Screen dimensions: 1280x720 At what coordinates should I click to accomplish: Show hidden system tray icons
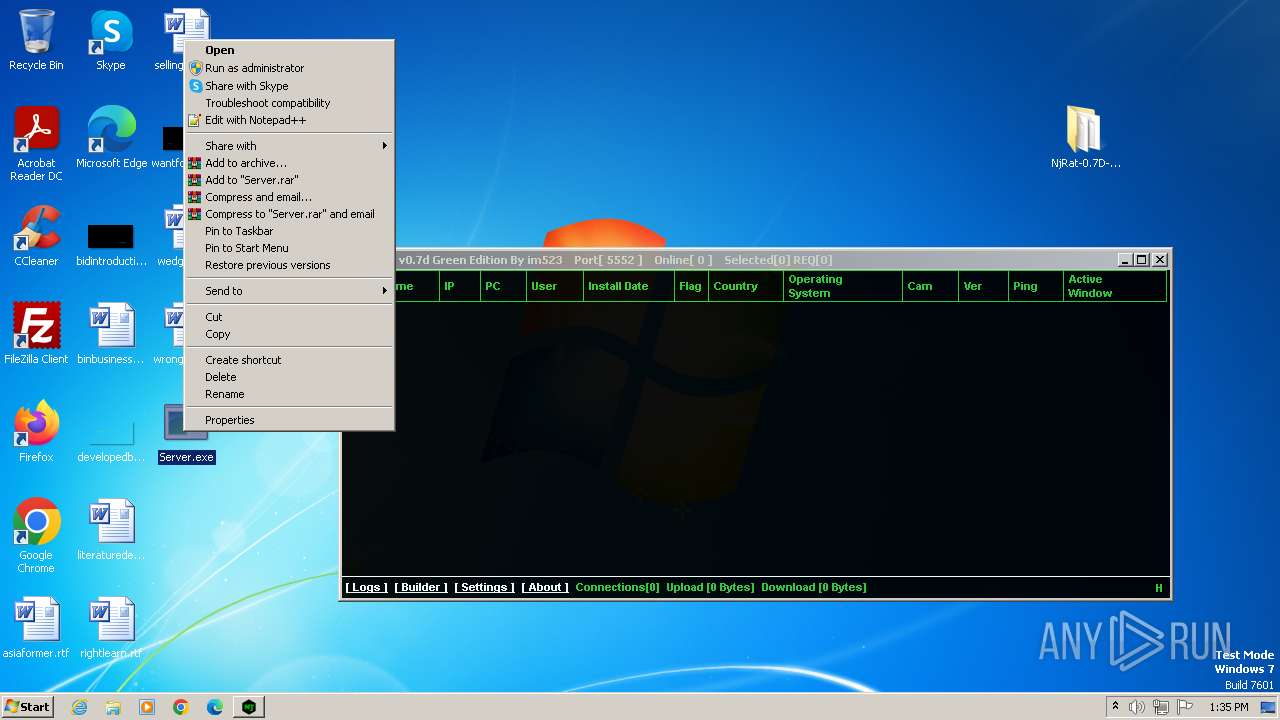1115,707
